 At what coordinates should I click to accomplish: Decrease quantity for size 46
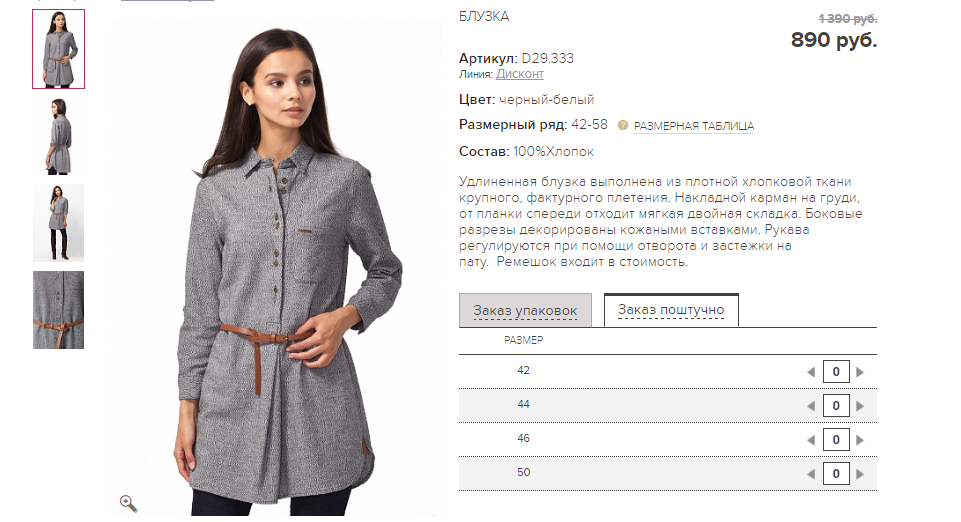tap(811, 440)
